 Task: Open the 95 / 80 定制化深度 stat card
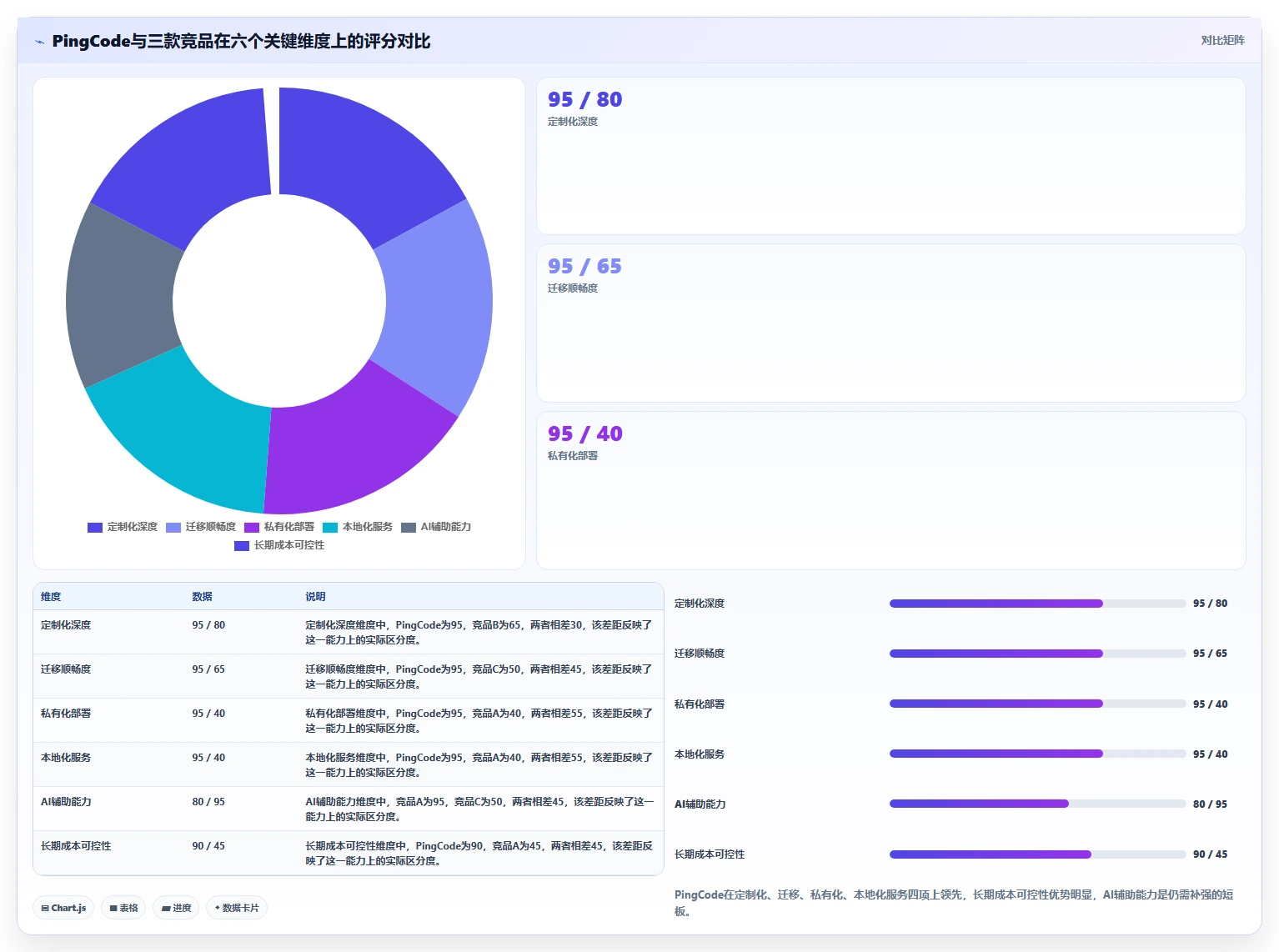coord(891,156)
